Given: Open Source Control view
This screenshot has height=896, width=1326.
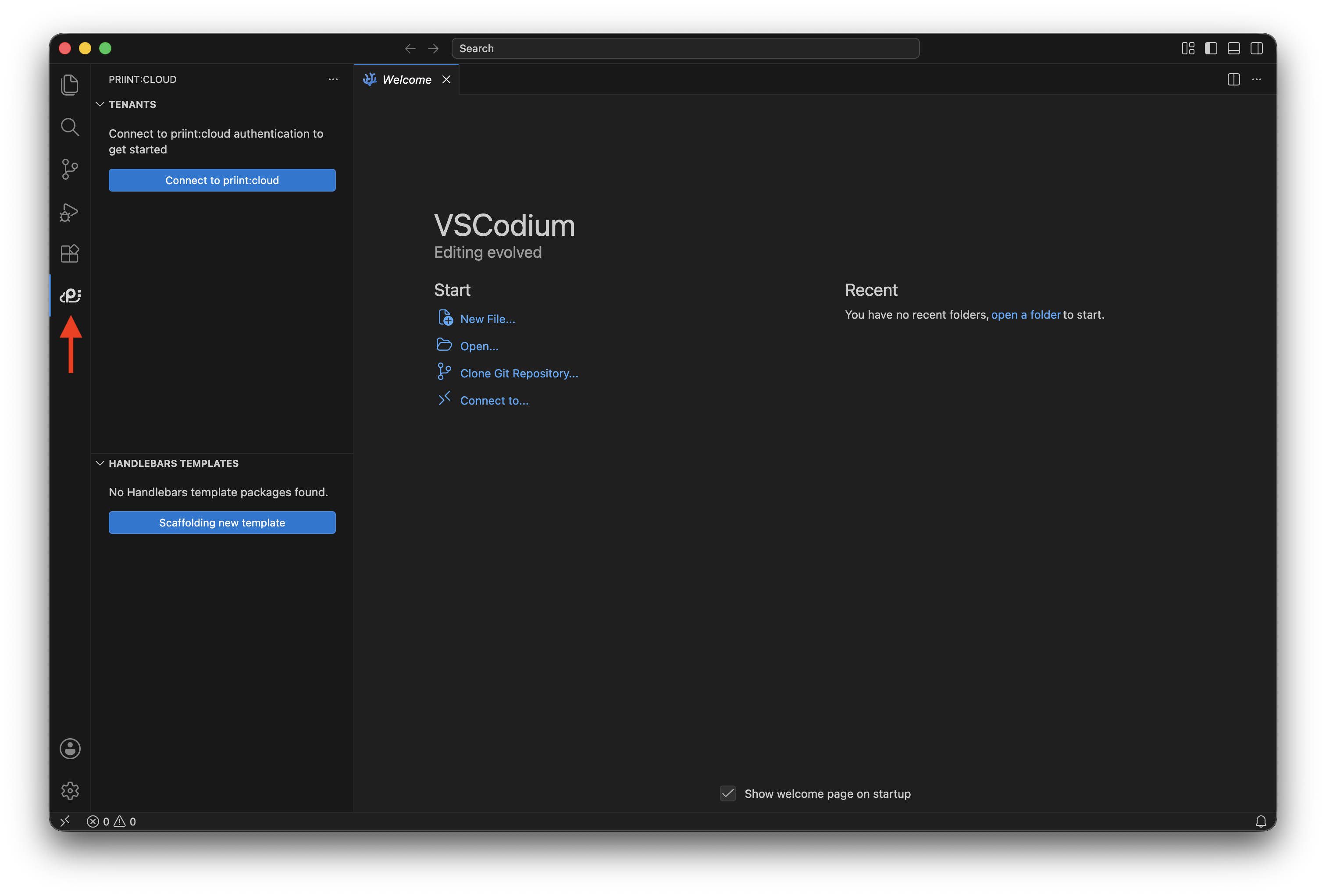Looking at the screenshot, I should click(x=70, y=169).
